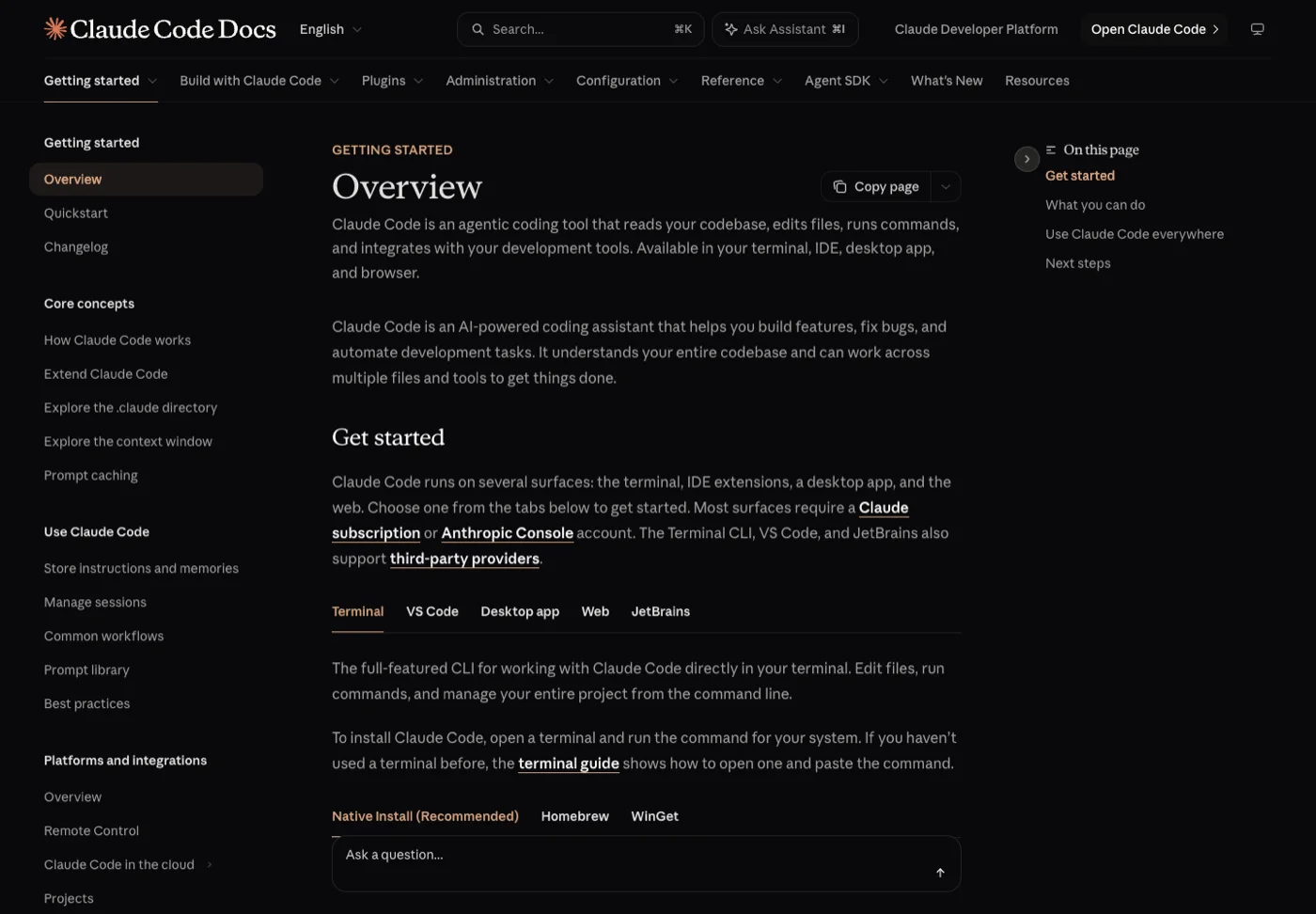
Task: Click the Claude Code Docs starburst logo
Action: [55, 29]
